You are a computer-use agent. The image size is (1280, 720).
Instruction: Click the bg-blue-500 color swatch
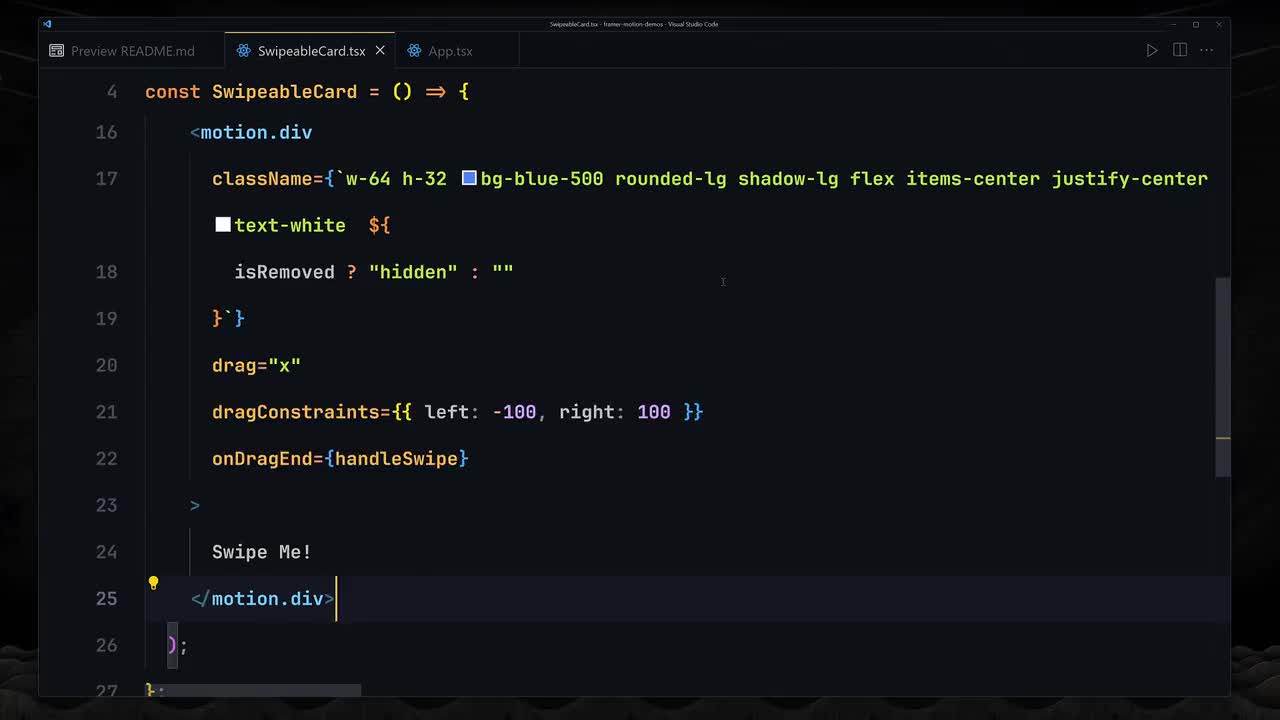469,178
